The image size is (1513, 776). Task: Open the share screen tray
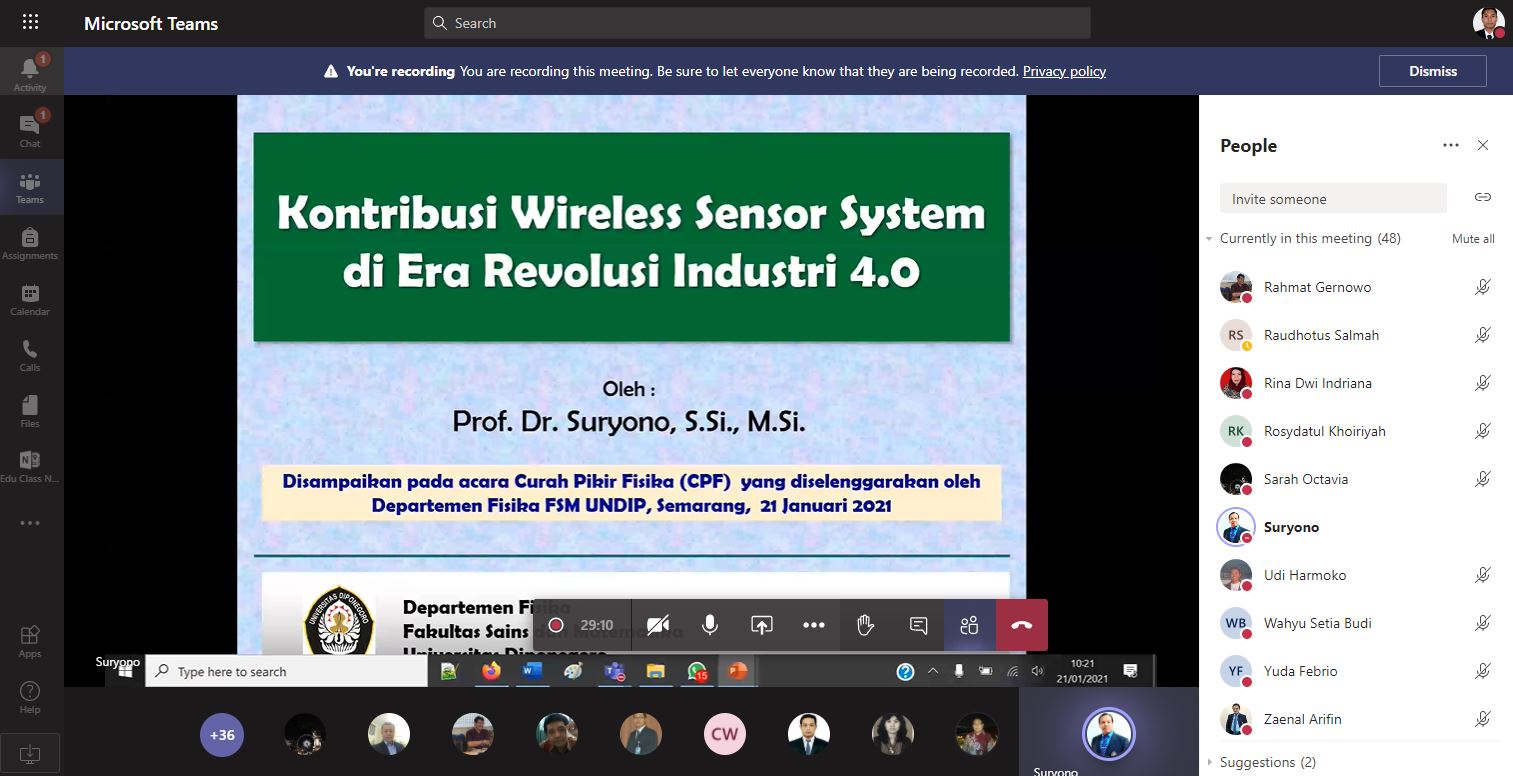pos(762,625)
